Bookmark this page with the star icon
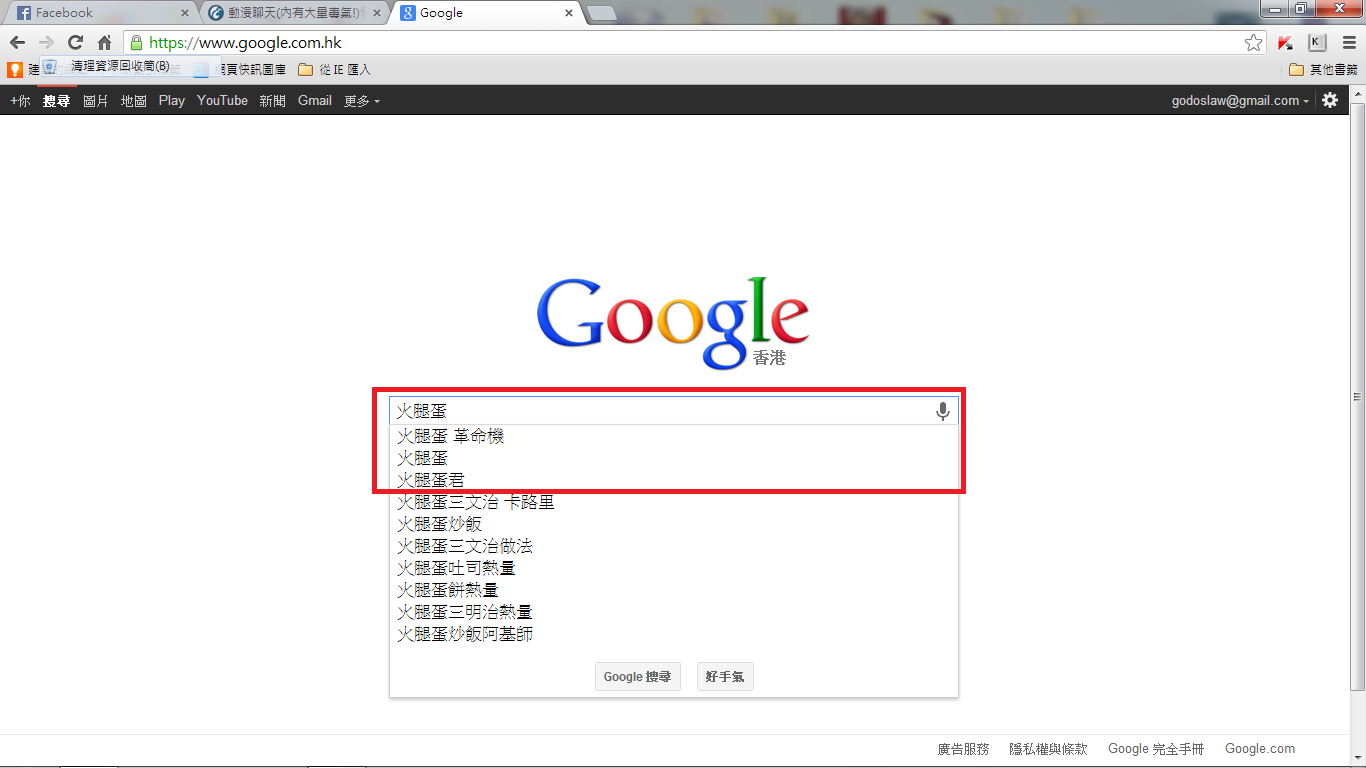The image size is (1366, 768). (x=1253, y=42)
